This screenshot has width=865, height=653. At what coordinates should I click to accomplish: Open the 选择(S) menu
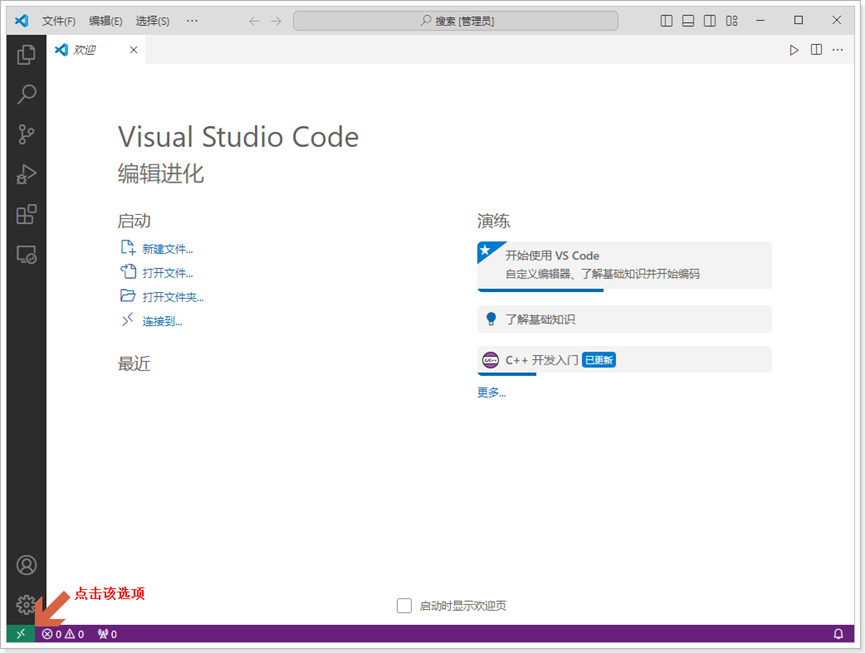click(153, 21)
